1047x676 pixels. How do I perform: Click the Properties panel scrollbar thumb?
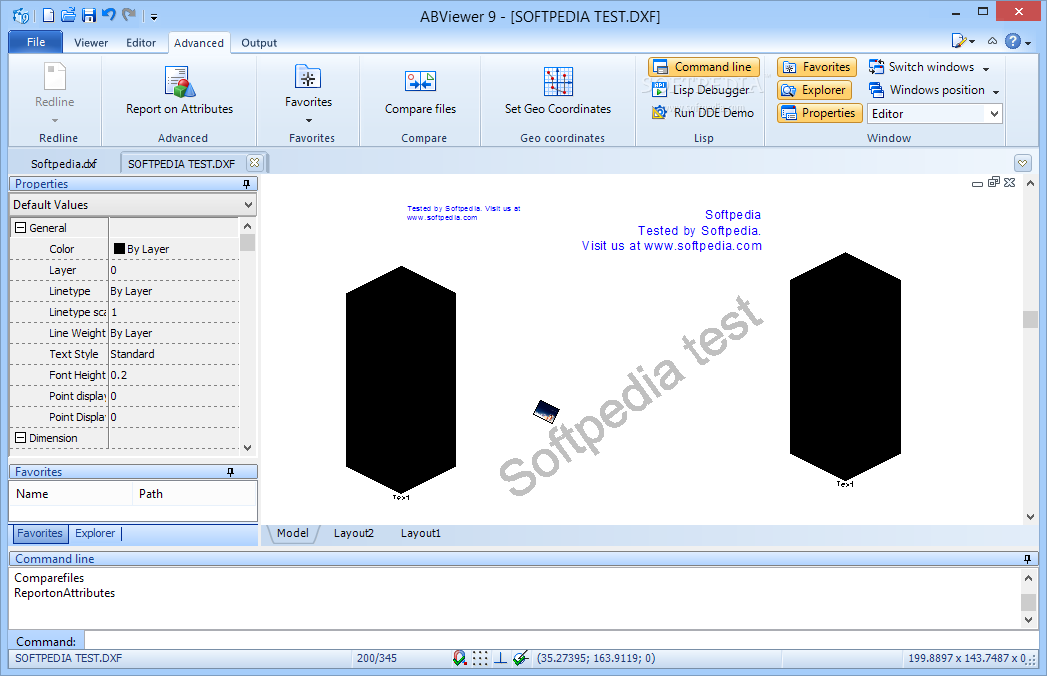pos(247,242)
